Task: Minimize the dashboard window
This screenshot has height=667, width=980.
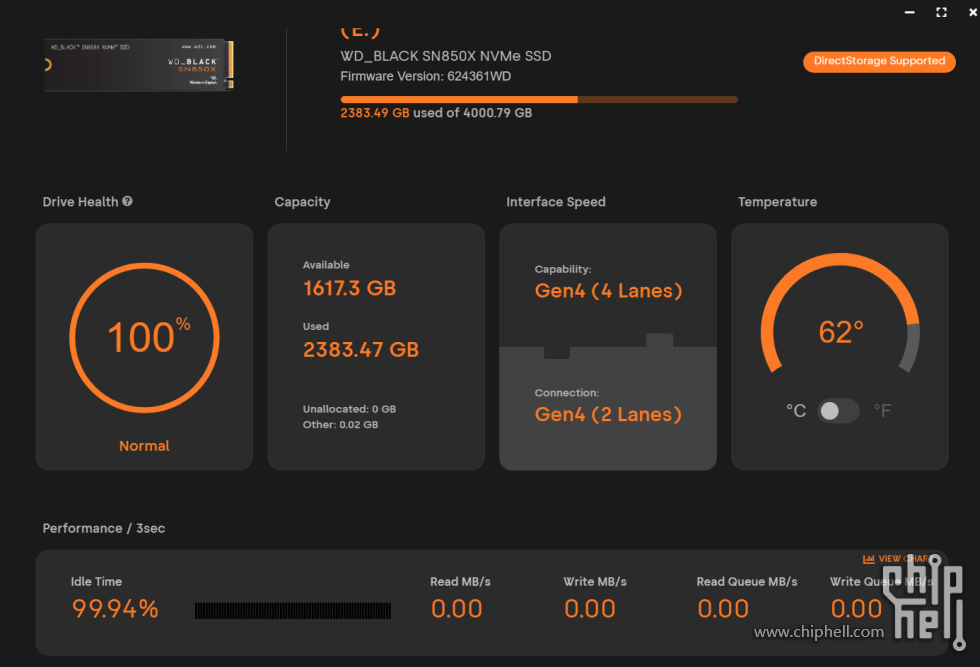Action: (909, 13)
